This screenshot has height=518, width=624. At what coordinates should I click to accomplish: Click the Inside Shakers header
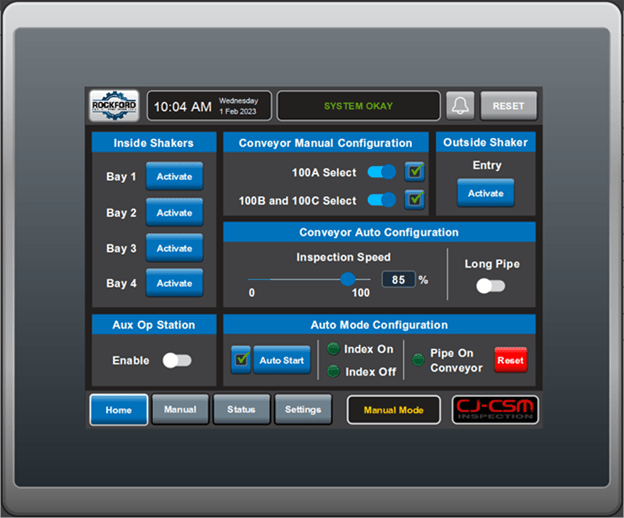click(x=154, y=142)
